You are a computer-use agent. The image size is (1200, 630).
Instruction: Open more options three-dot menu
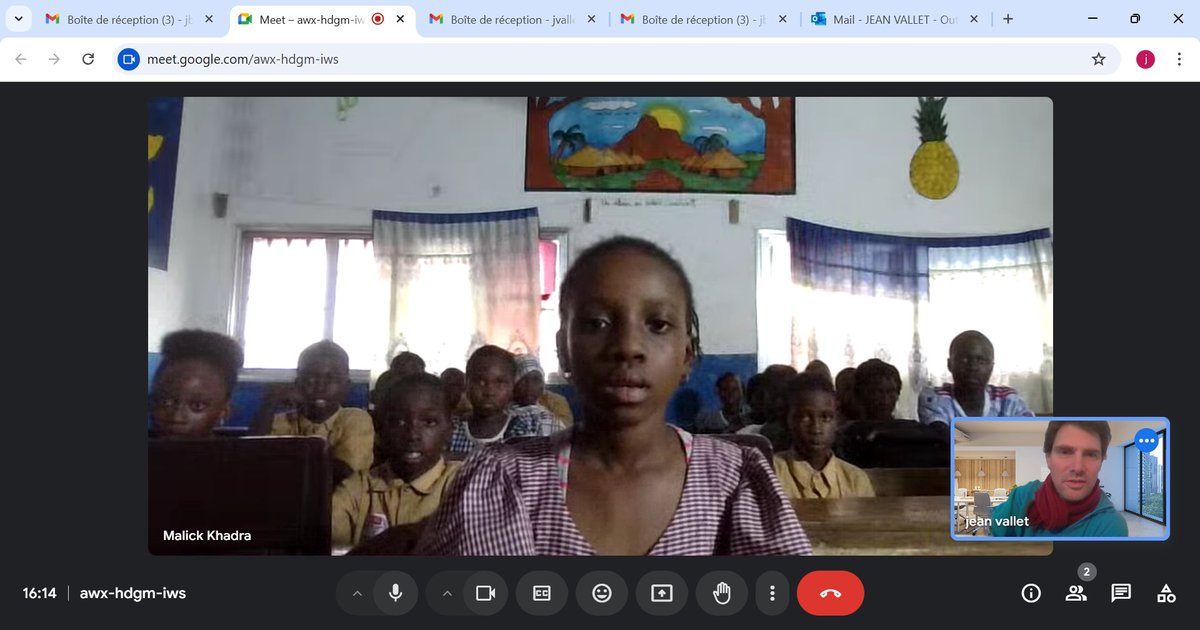point(772,593)
